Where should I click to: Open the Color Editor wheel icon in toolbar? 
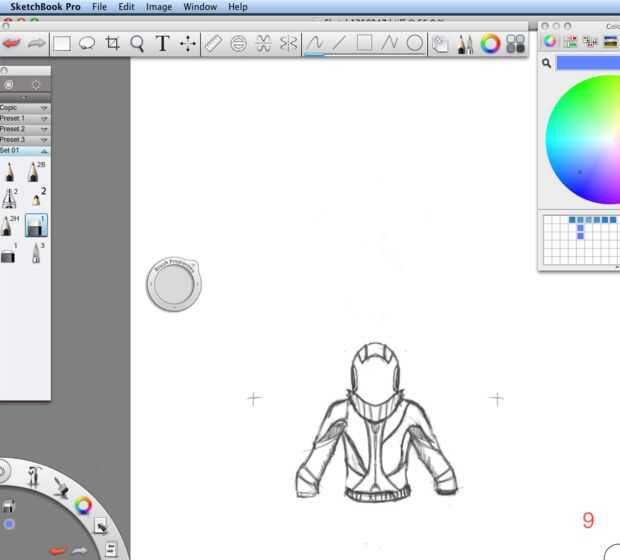pos(490,44)
